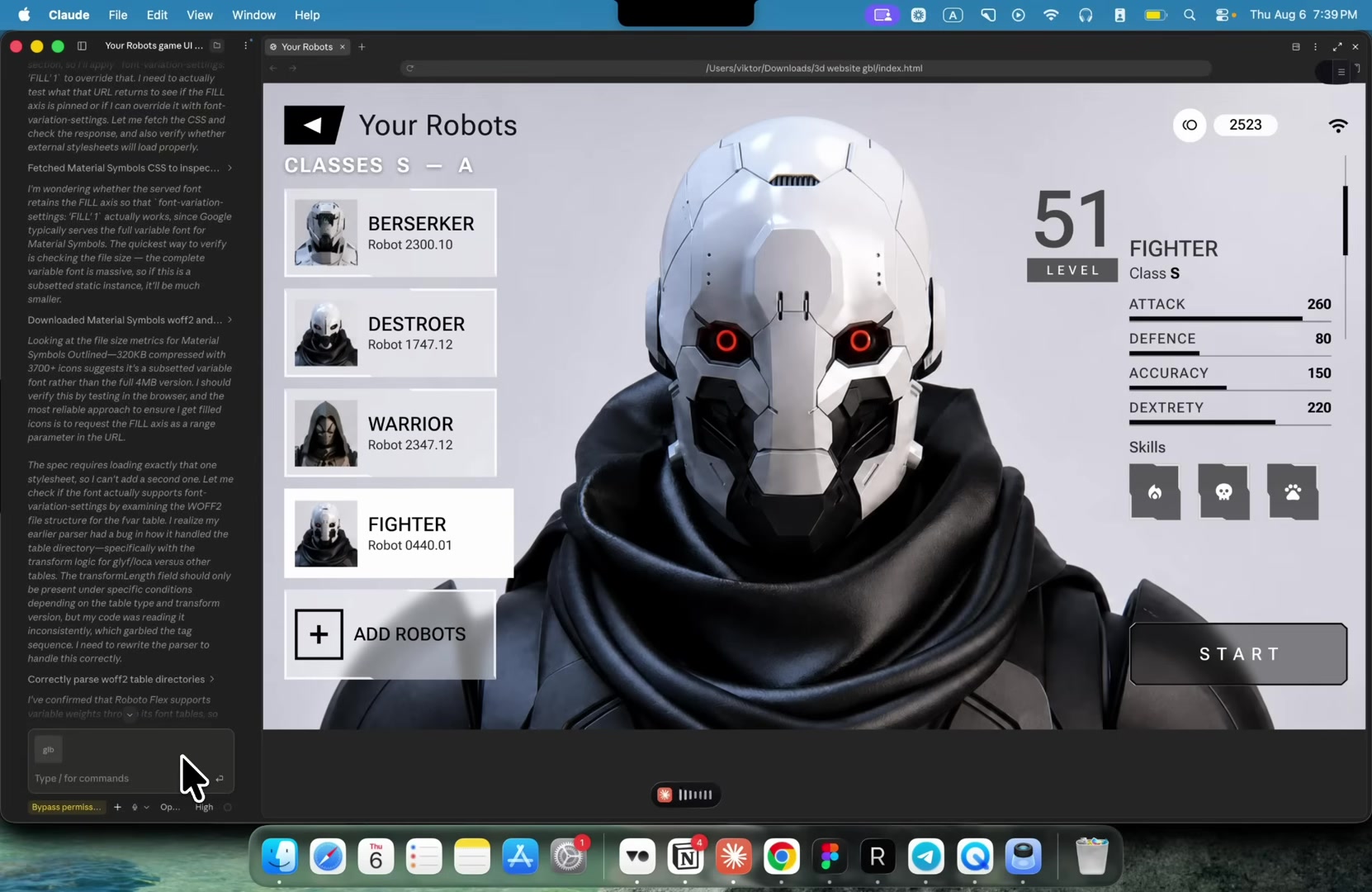The image size is (1372, 892).
Task: Expand the Correctly parse woff2 table directories step
Action: point(121,679)
